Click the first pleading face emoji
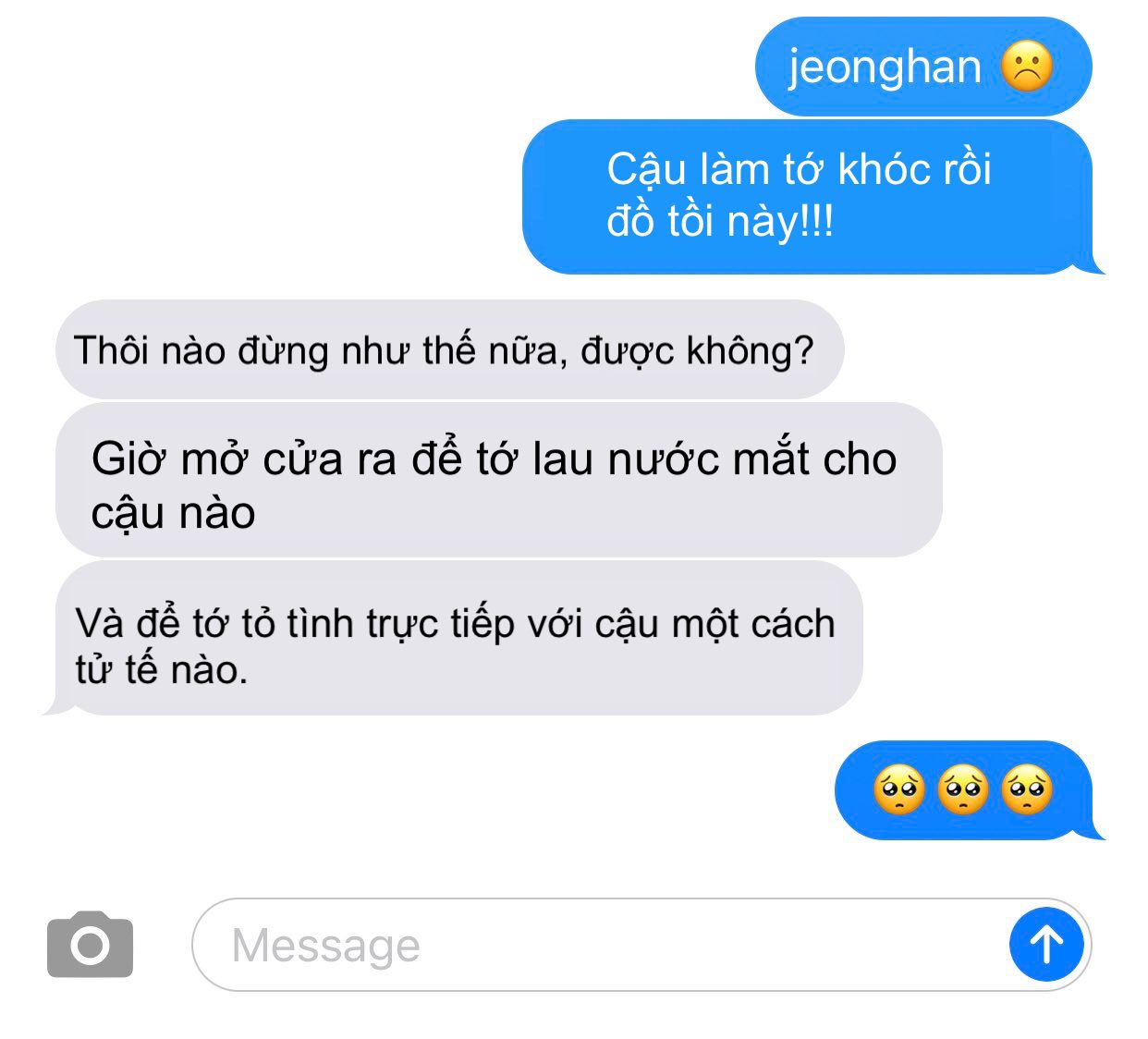 tap(899, 790)
